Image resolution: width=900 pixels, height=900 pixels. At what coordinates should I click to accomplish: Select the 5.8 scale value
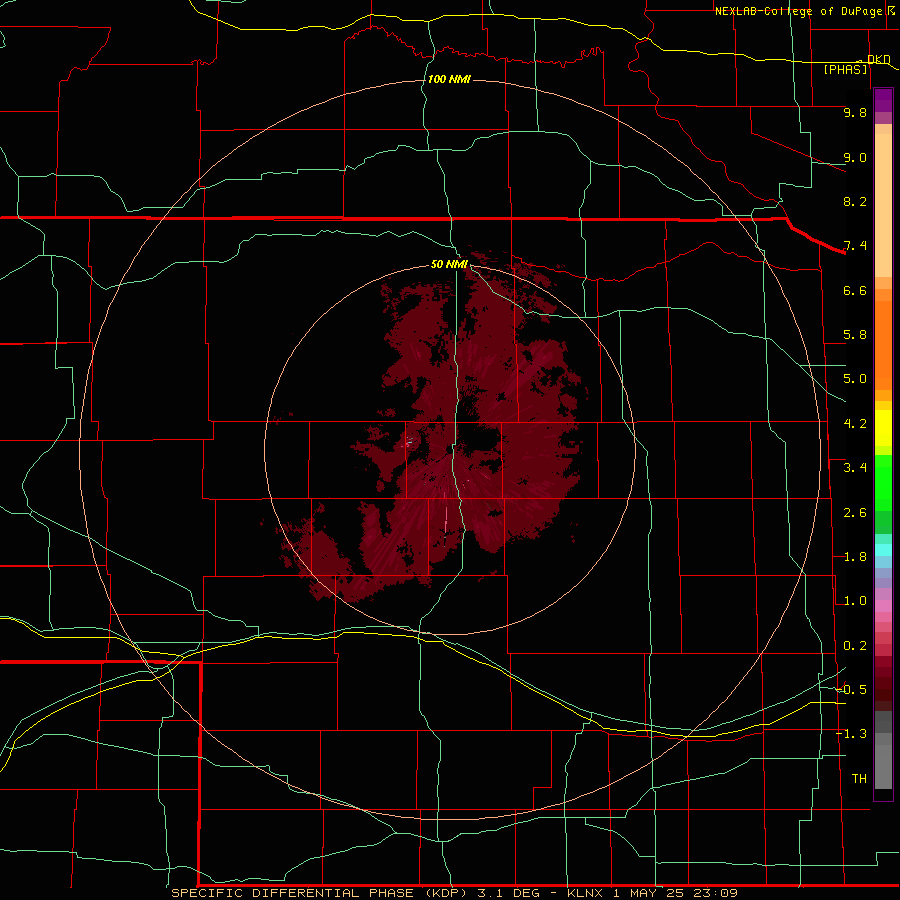(x=855, y=335)
